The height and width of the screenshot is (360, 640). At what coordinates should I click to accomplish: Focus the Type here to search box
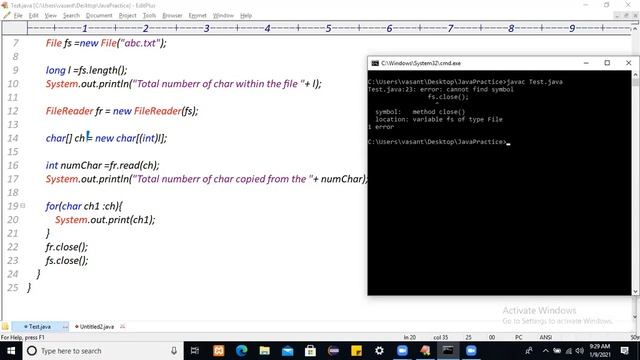click(103, 351)
